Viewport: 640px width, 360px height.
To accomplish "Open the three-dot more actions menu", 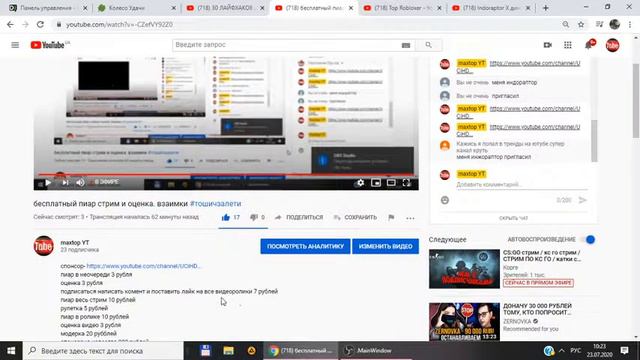I will click(x=410, y=218).
